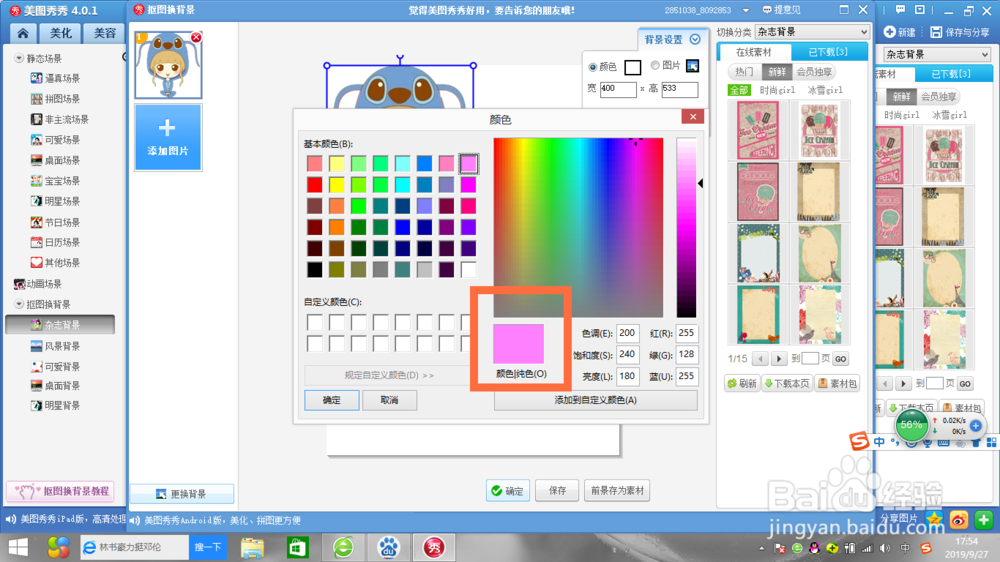Screen dimensions: 1000x562
Task: Collapse the 静态场景 tree section
Action: (18, 58)
